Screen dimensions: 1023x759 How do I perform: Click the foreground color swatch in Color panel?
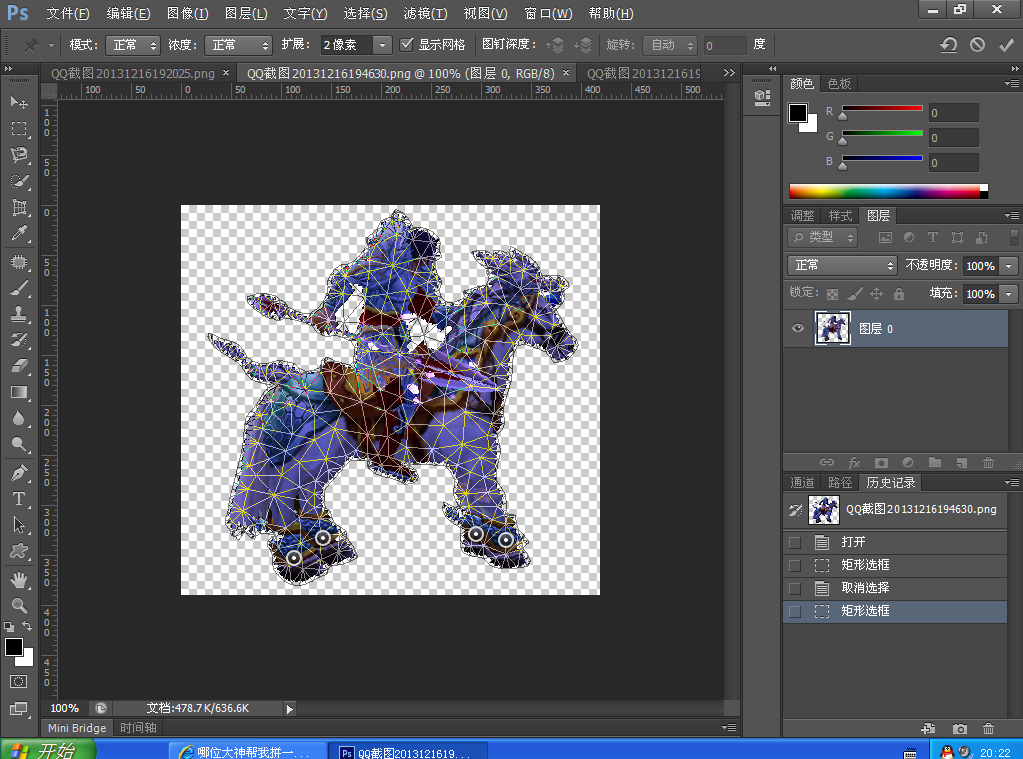click(x=797, y=113)
